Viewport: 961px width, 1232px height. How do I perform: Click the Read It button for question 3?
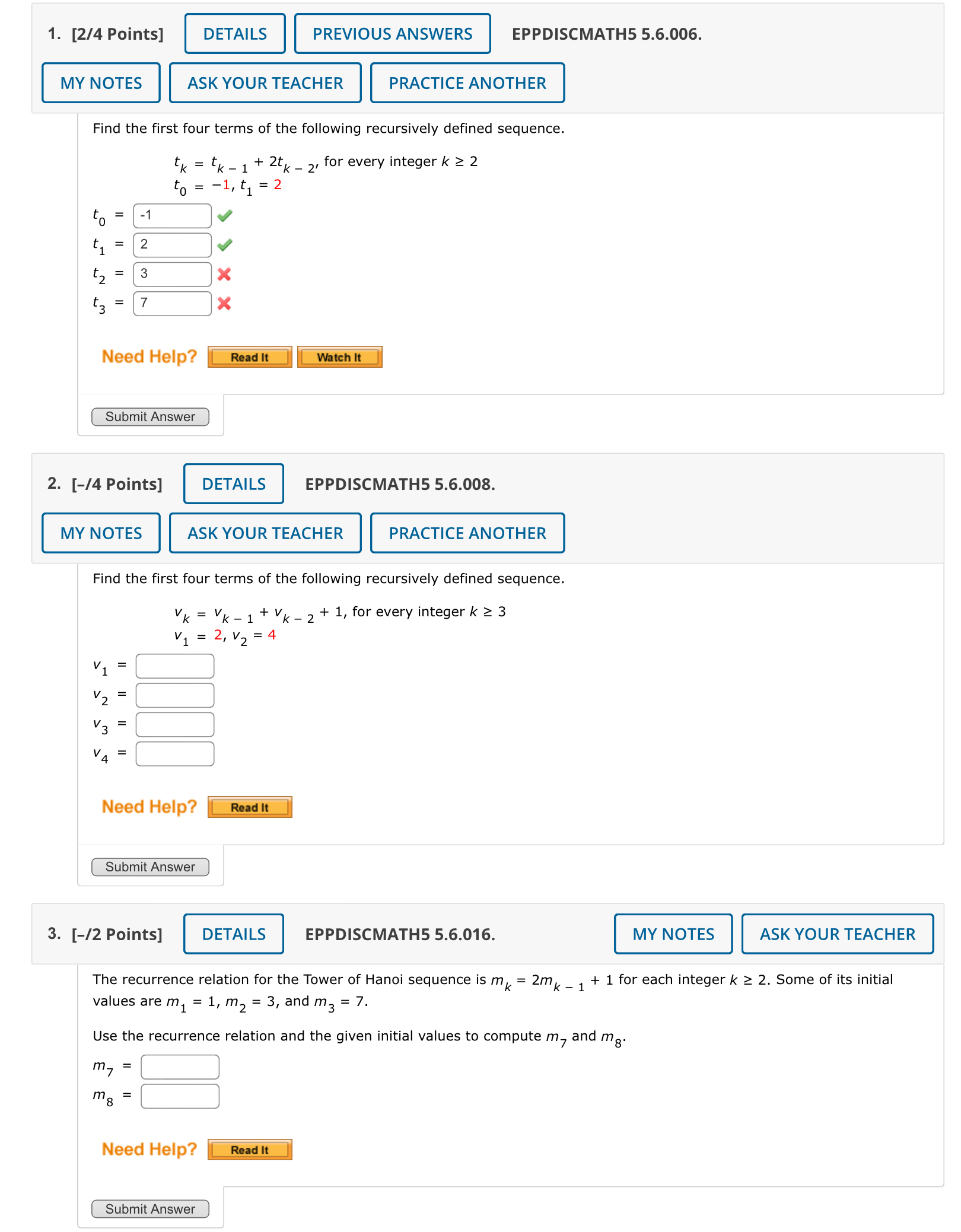pyautogui.click(x=249, y=1149)
